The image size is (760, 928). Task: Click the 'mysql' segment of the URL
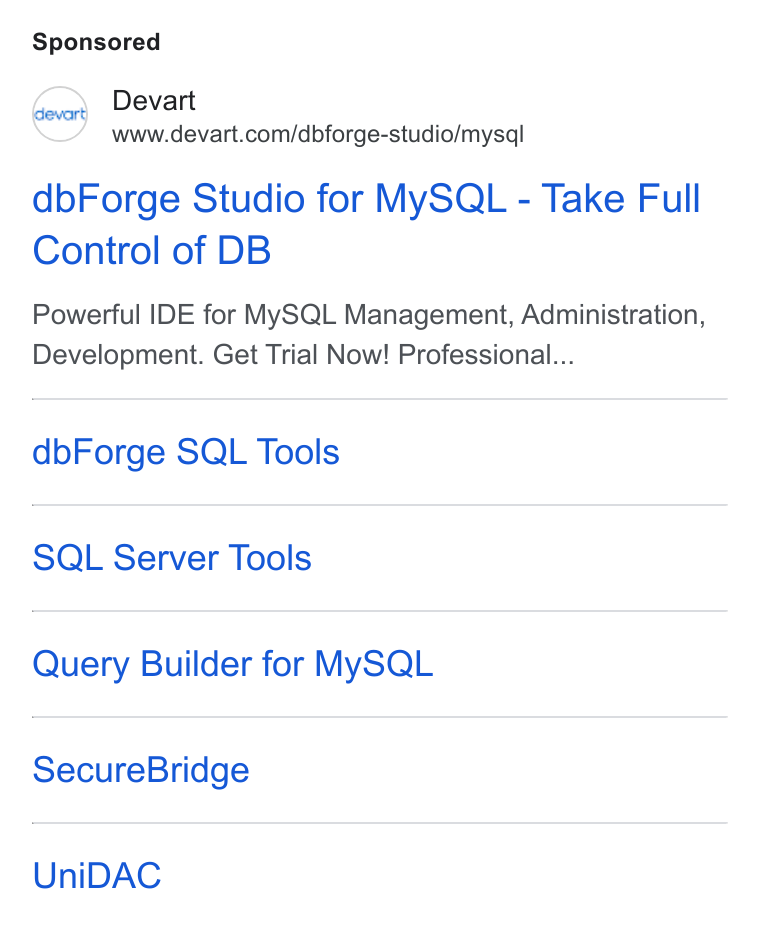pos(492,135)
